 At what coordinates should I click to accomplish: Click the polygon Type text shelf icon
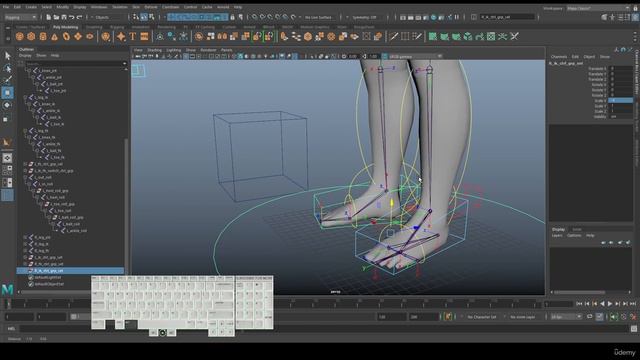point(133,37)
